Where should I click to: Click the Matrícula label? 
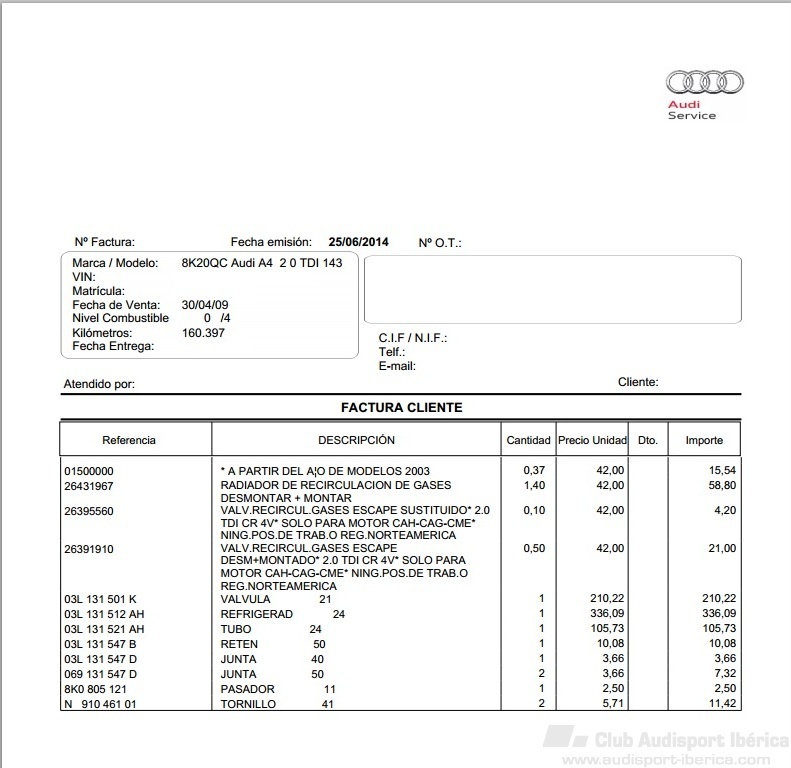coord(98,291)
